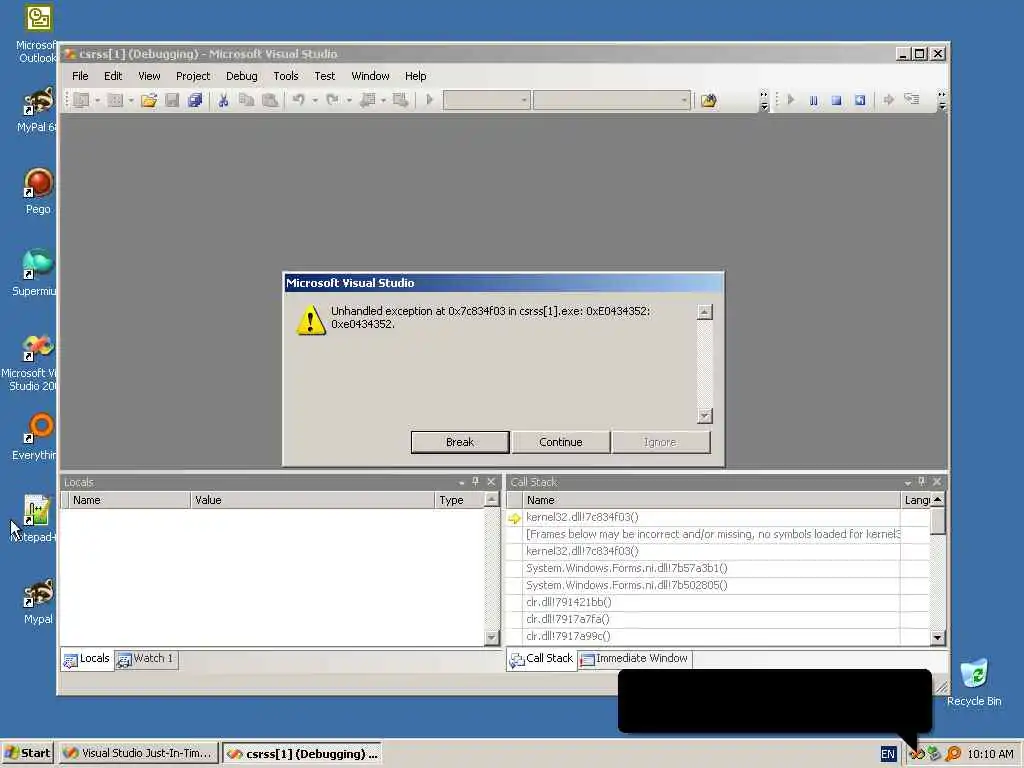Viewport: 1024px width, 768px height.
Task: Click the Value column header in Locals
Action: (312, 500)
